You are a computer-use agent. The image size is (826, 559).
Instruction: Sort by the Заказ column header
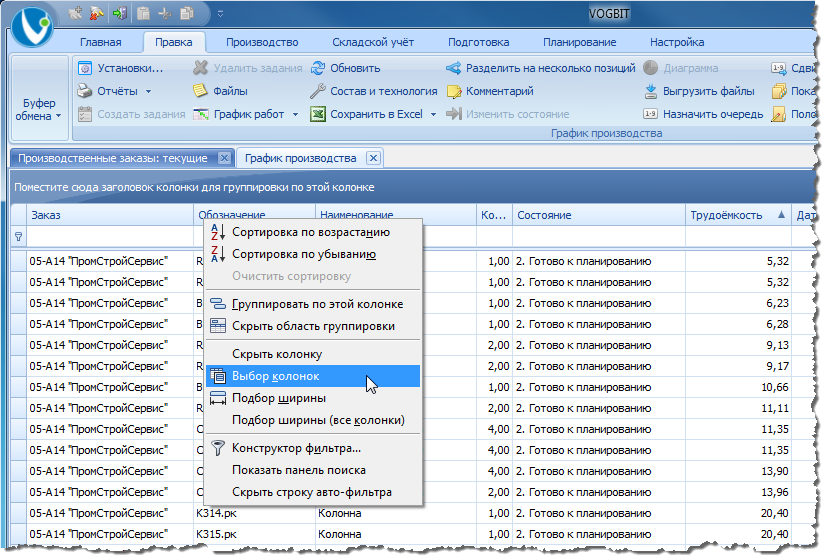[110, 215]
